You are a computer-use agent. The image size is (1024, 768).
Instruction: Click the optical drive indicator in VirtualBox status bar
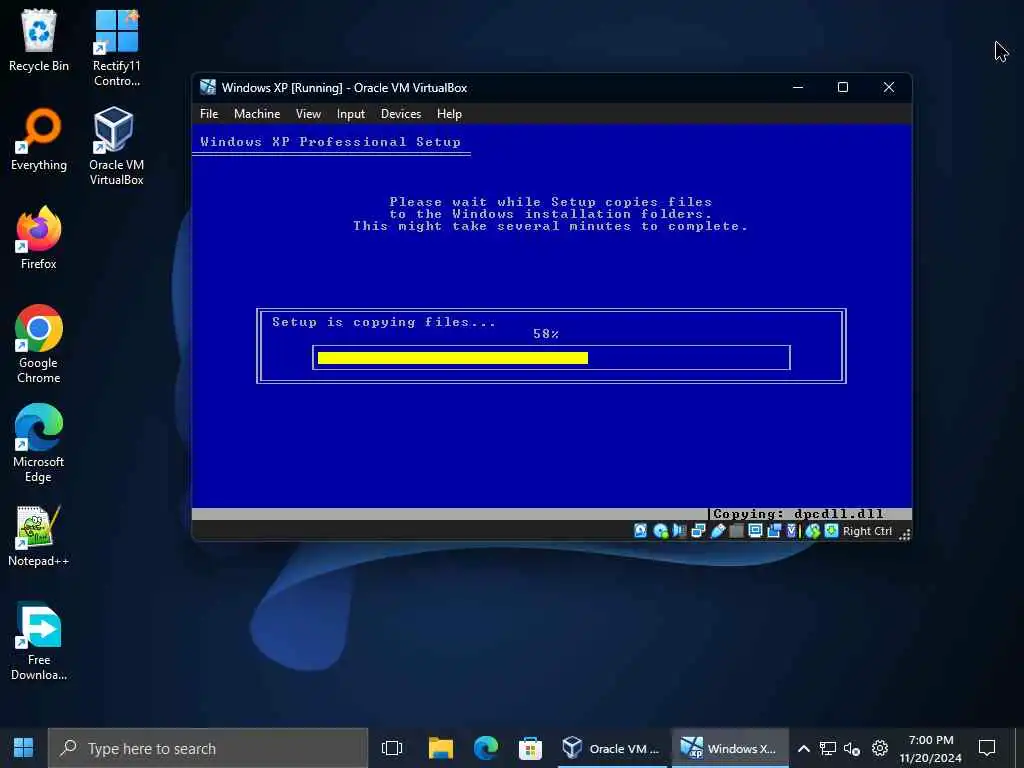pos(660,531)
